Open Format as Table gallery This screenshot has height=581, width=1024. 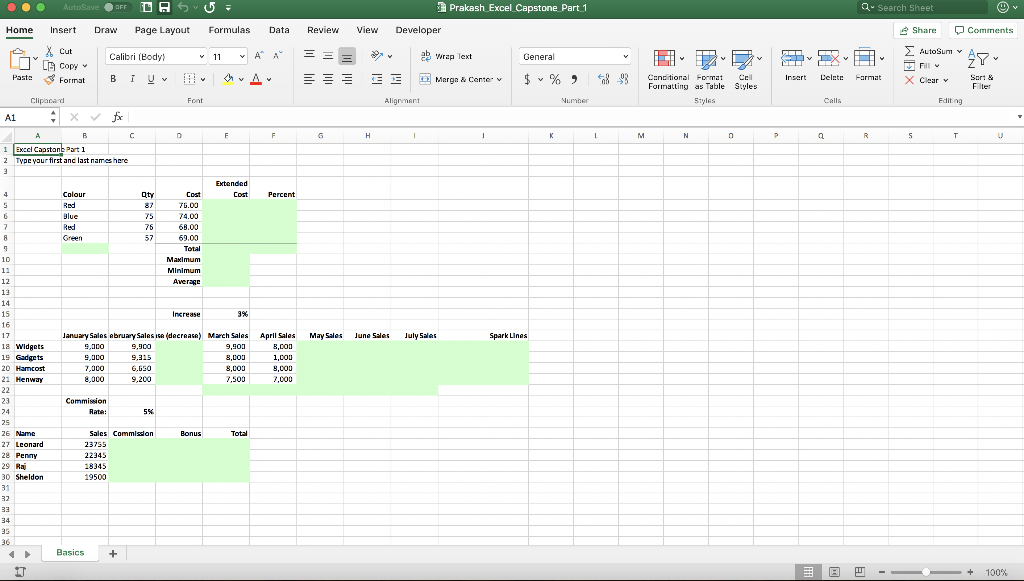pyautogui.click(x=709, y=69)
